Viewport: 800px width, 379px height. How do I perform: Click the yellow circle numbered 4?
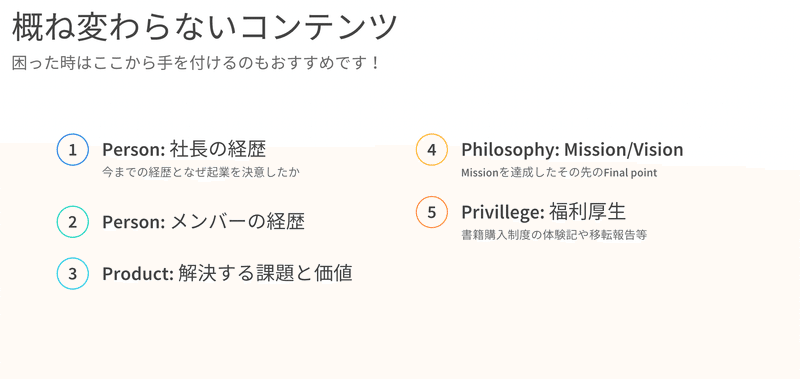tap(432, 149)
